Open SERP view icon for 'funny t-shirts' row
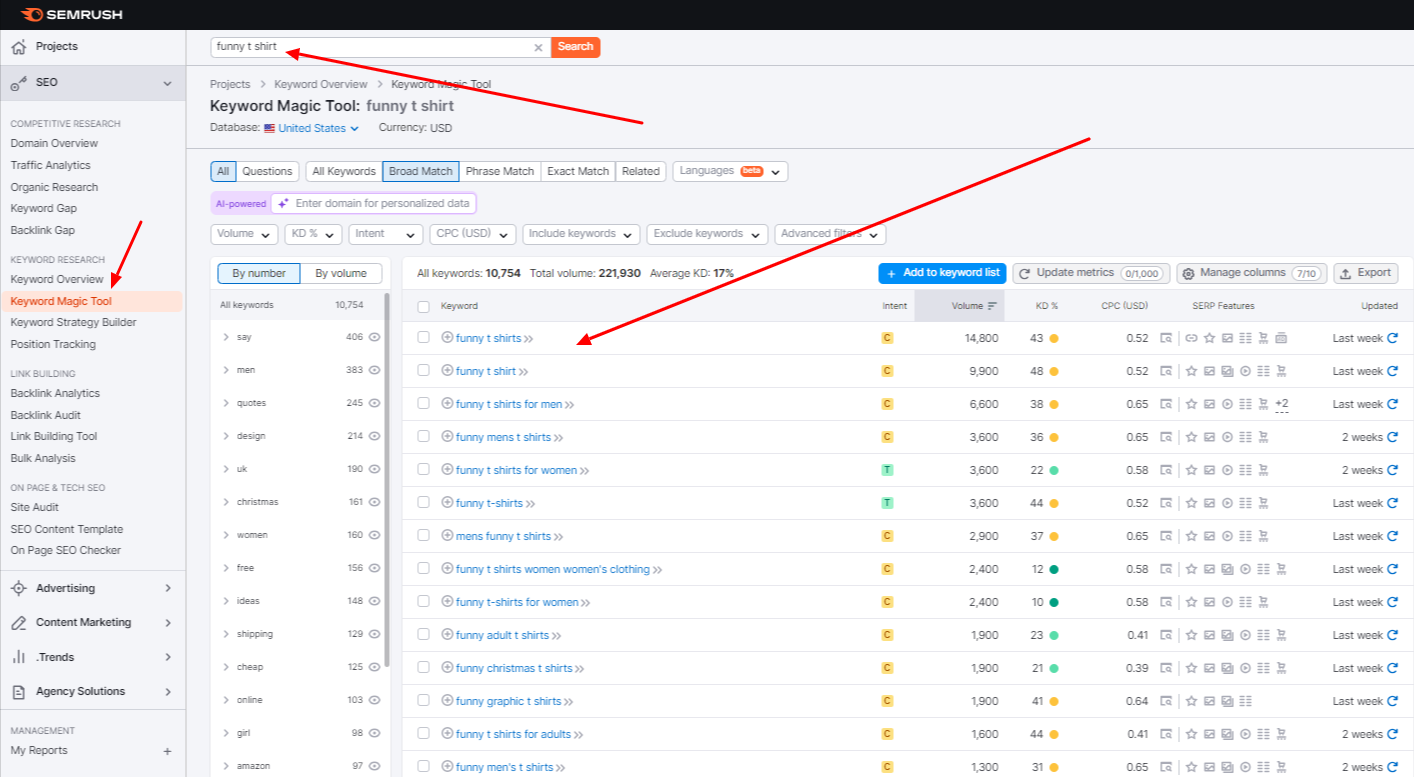This screenshot has height=777, width=1414. [x=1166, y=503]
